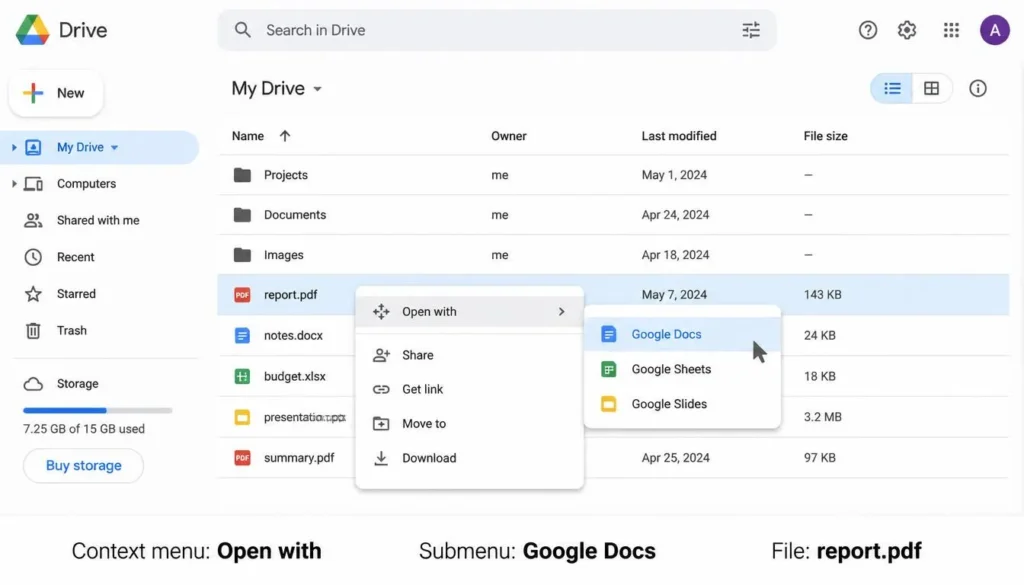The height and width of the screenshot is (585, 1024).
Task: Click the 3.2 MB file size cell
Action: tap(822, 417)
